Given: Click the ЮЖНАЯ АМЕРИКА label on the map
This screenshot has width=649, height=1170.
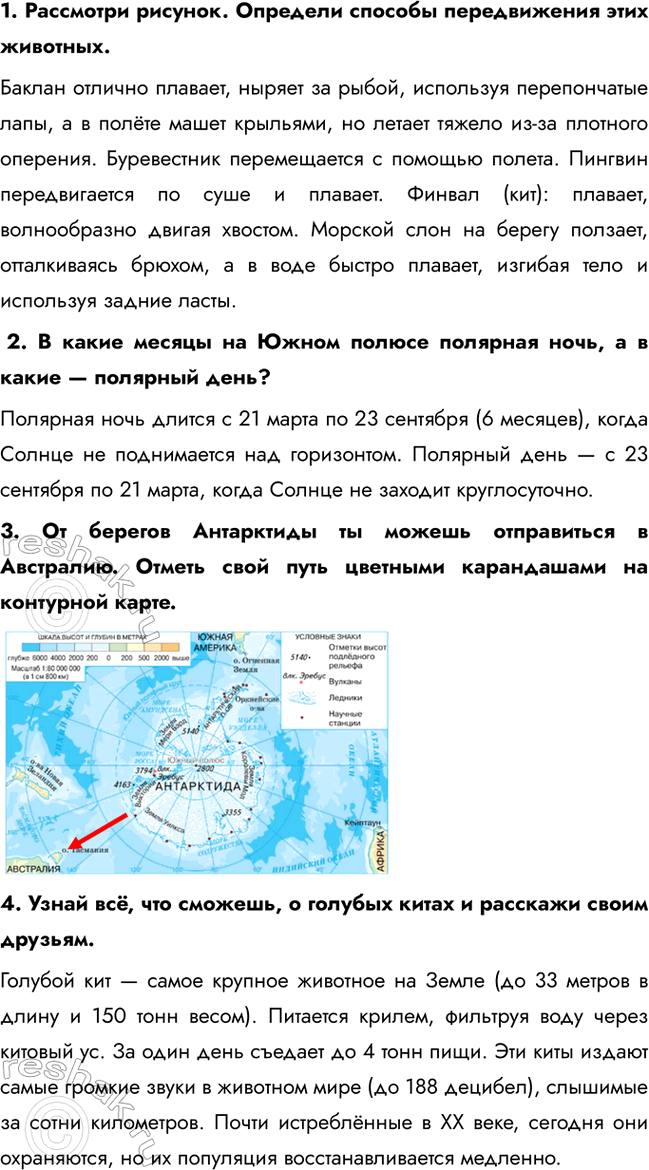Looking at the screenshot, I should click(214, 644).
